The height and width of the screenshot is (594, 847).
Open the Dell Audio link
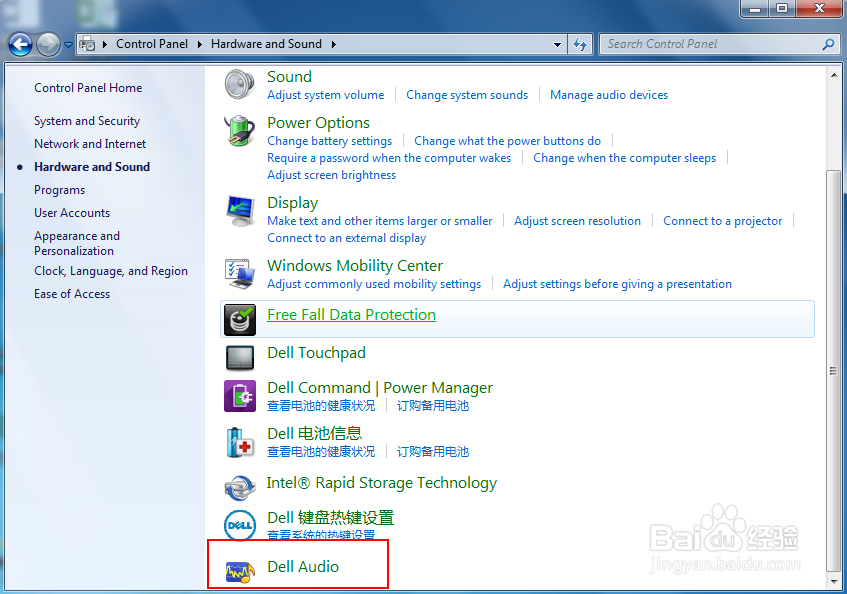[x=303, y=566]
